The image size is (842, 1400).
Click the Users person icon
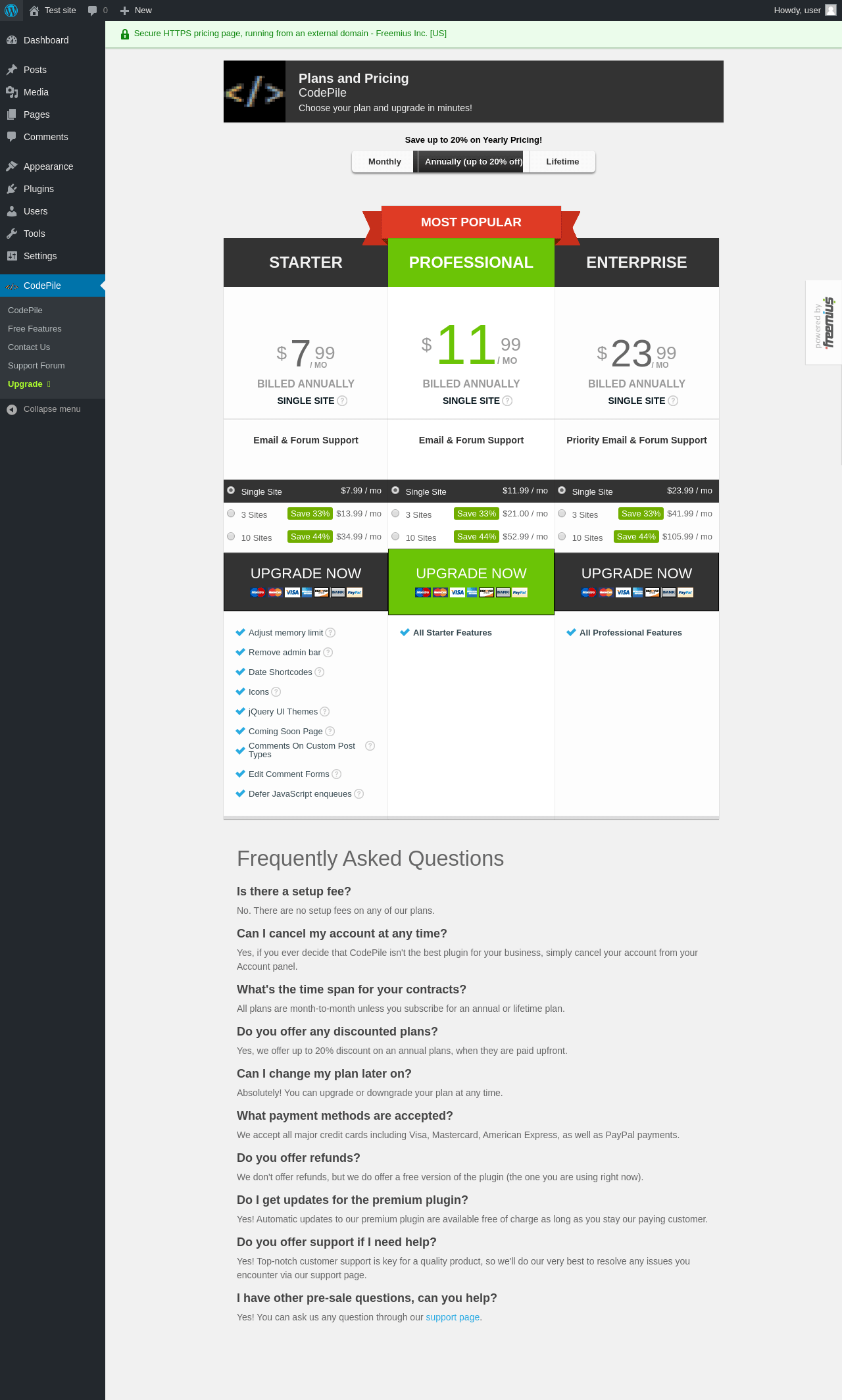(x=12, y=211)
